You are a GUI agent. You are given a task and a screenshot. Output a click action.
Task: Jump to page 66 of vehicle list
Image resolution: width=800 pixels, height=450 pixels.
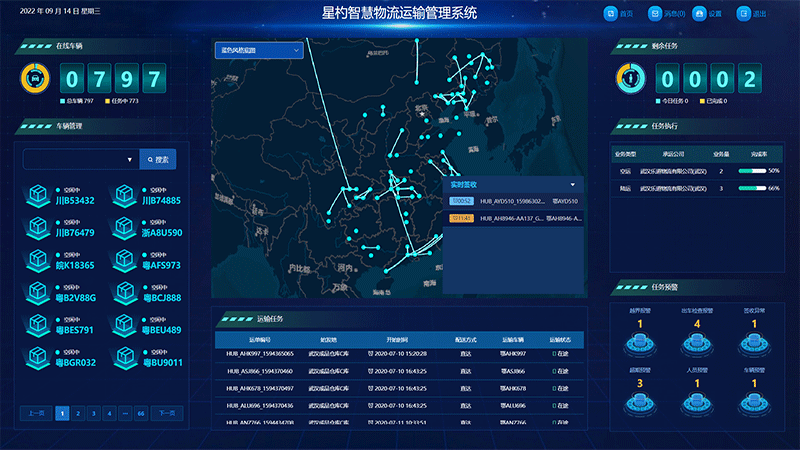pos(141,413)
